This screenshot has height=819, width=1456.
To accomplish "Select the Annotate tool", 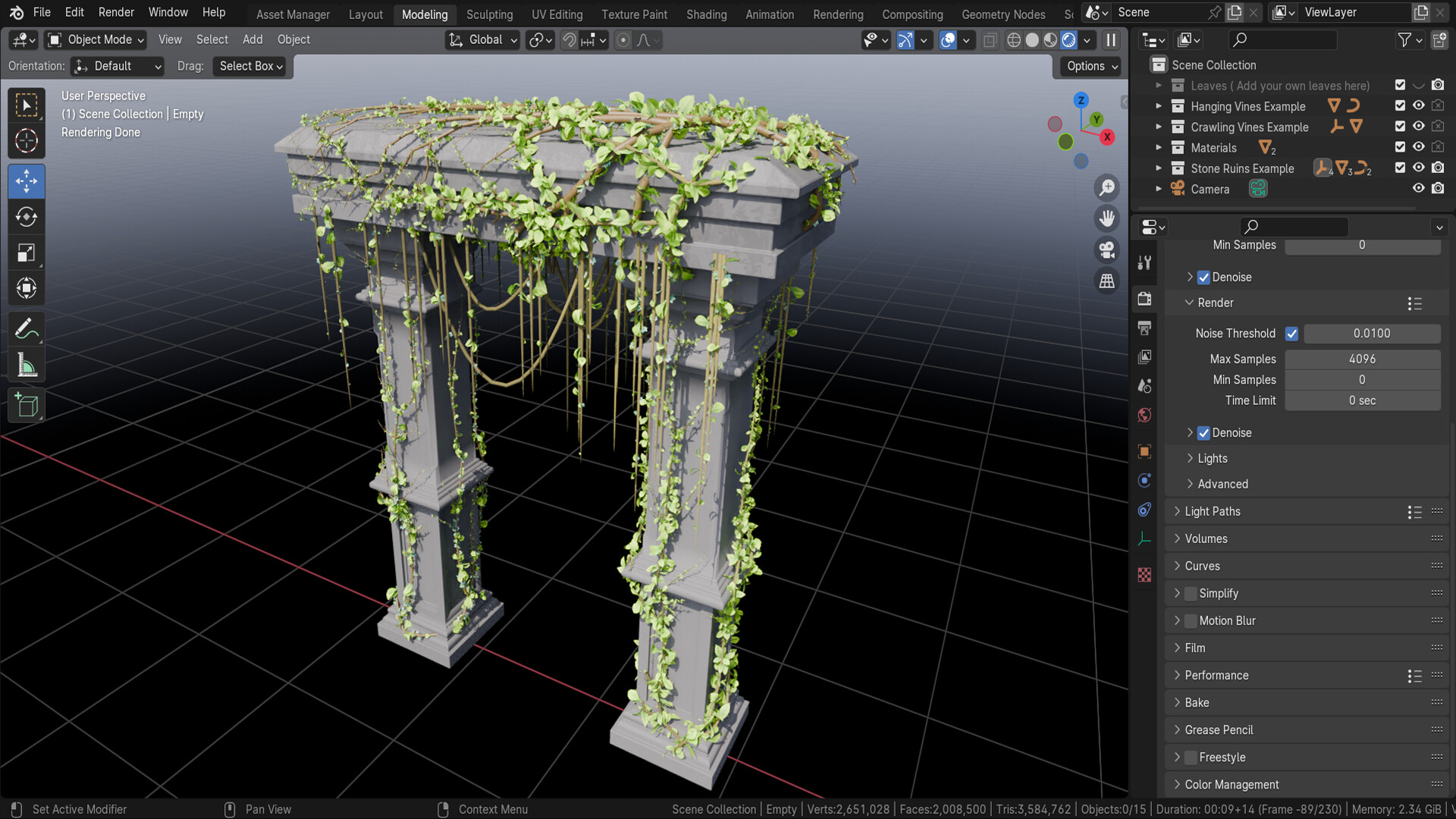I will tap(27, 328).
